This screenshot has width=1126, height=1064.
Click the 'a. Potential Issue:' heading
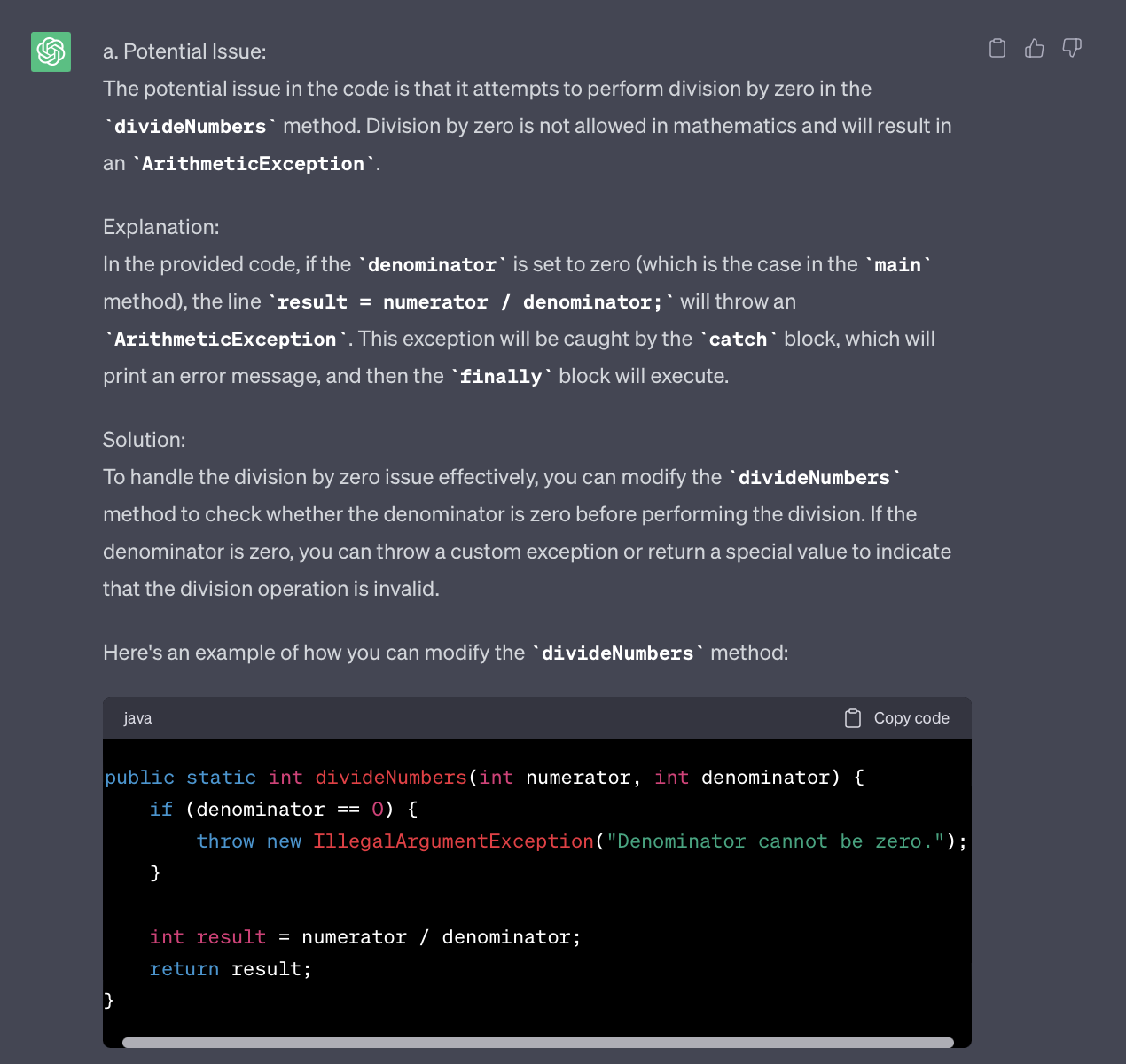[184, 51]
